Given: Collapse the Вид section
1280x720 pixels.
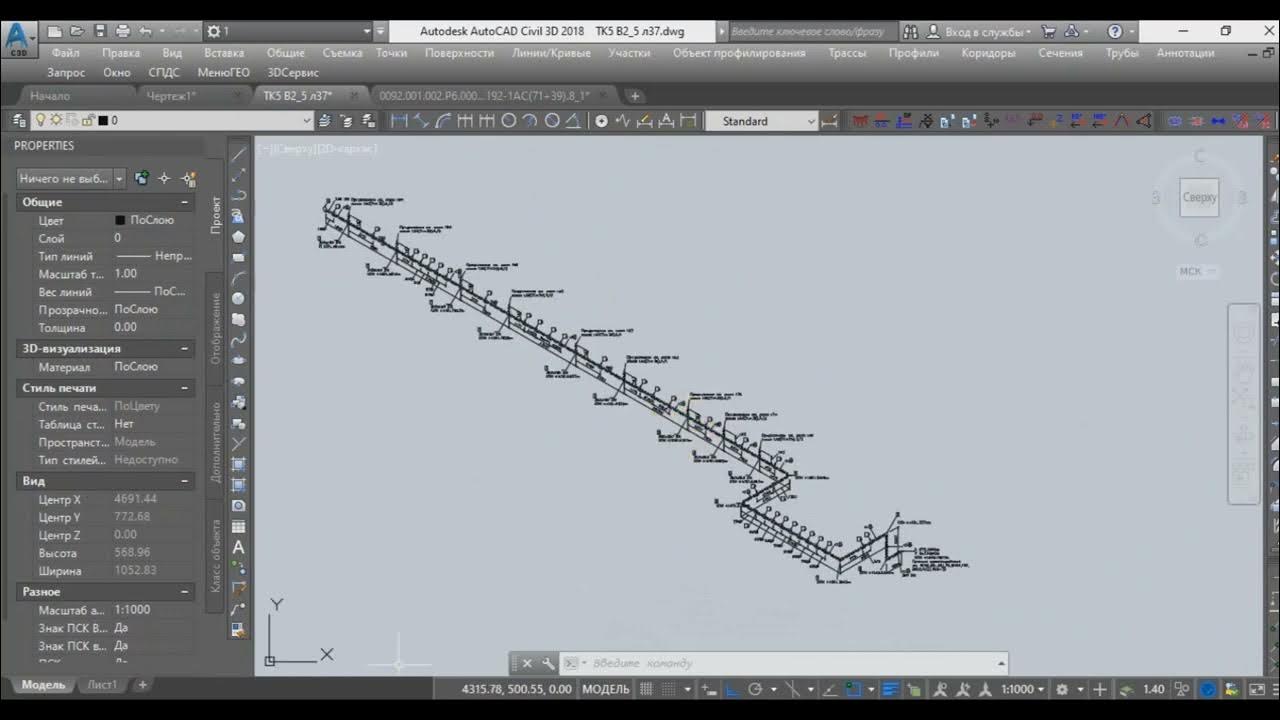Looking at the screenshot, I should click(x=184, y=480).
